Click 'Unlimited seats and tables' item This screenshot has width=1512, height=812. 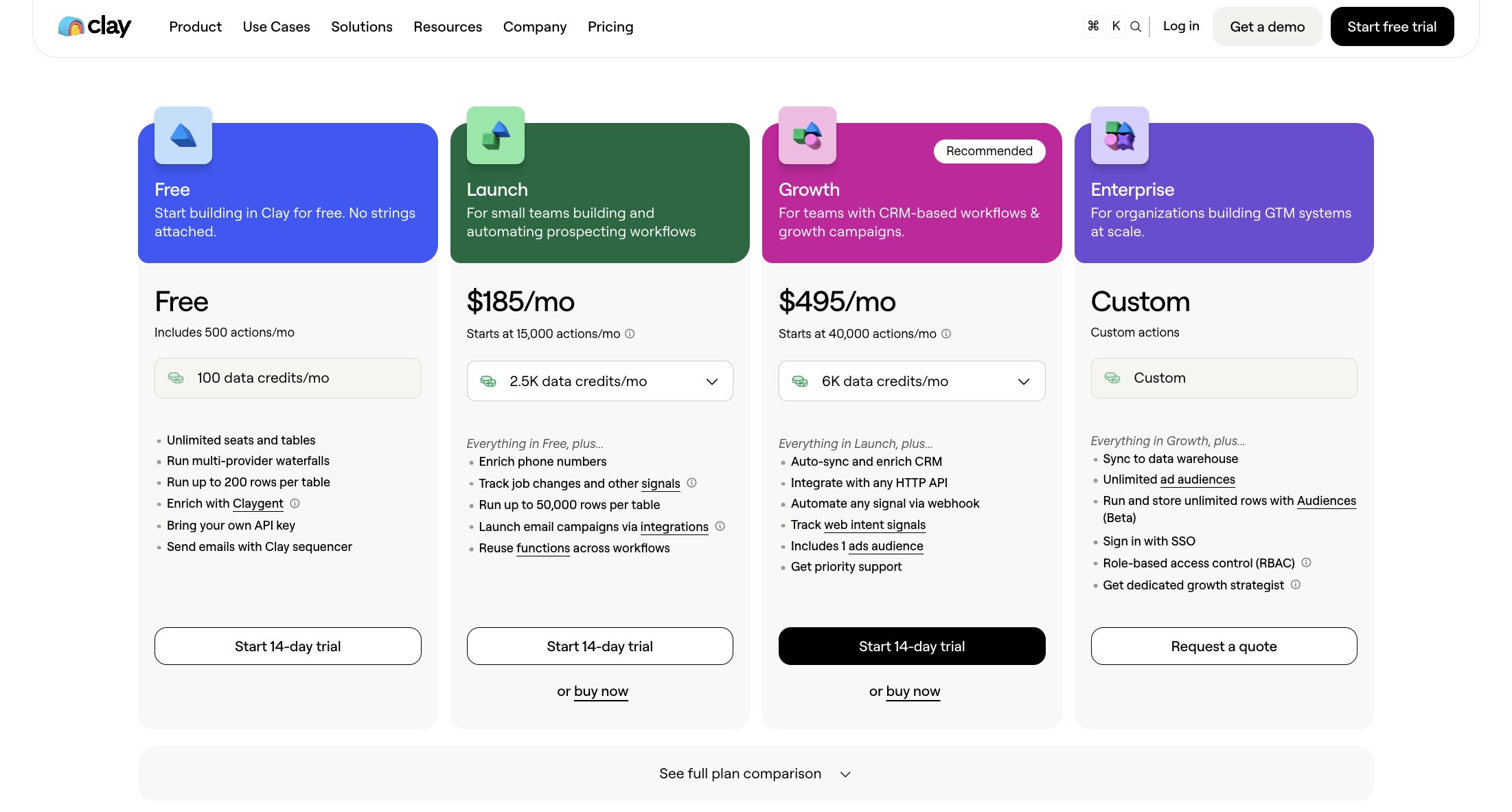(241, 440)
